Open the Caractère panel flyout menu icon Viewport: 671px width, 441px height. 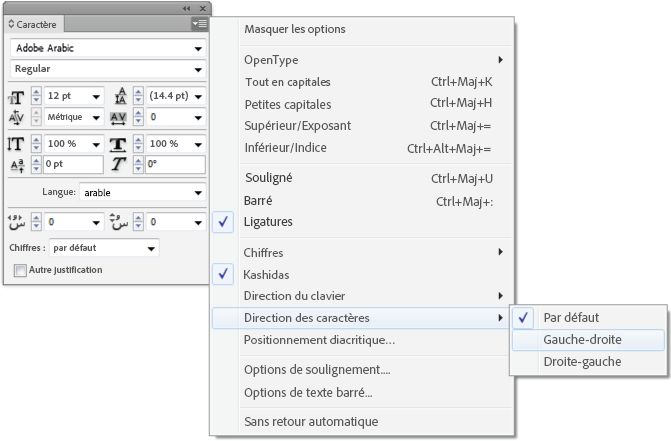tap(199, 24)
